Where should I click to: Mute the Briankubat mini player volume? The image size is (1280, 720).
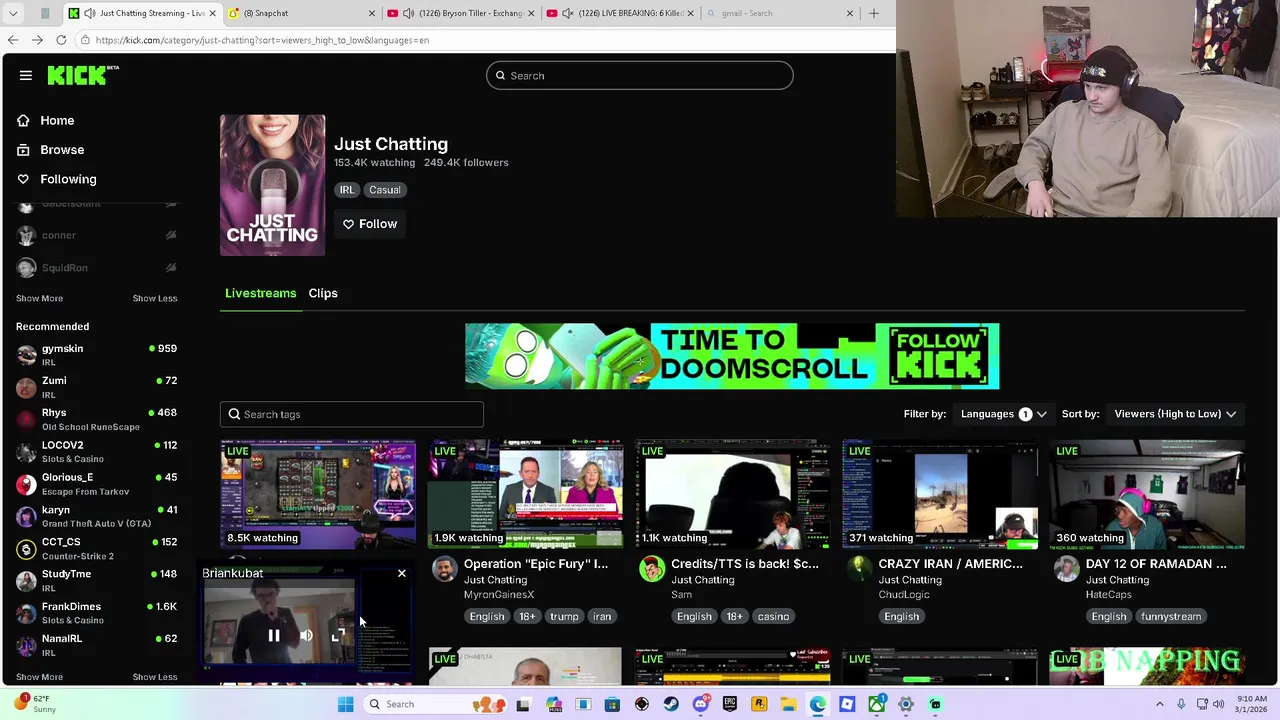point(306,635)
